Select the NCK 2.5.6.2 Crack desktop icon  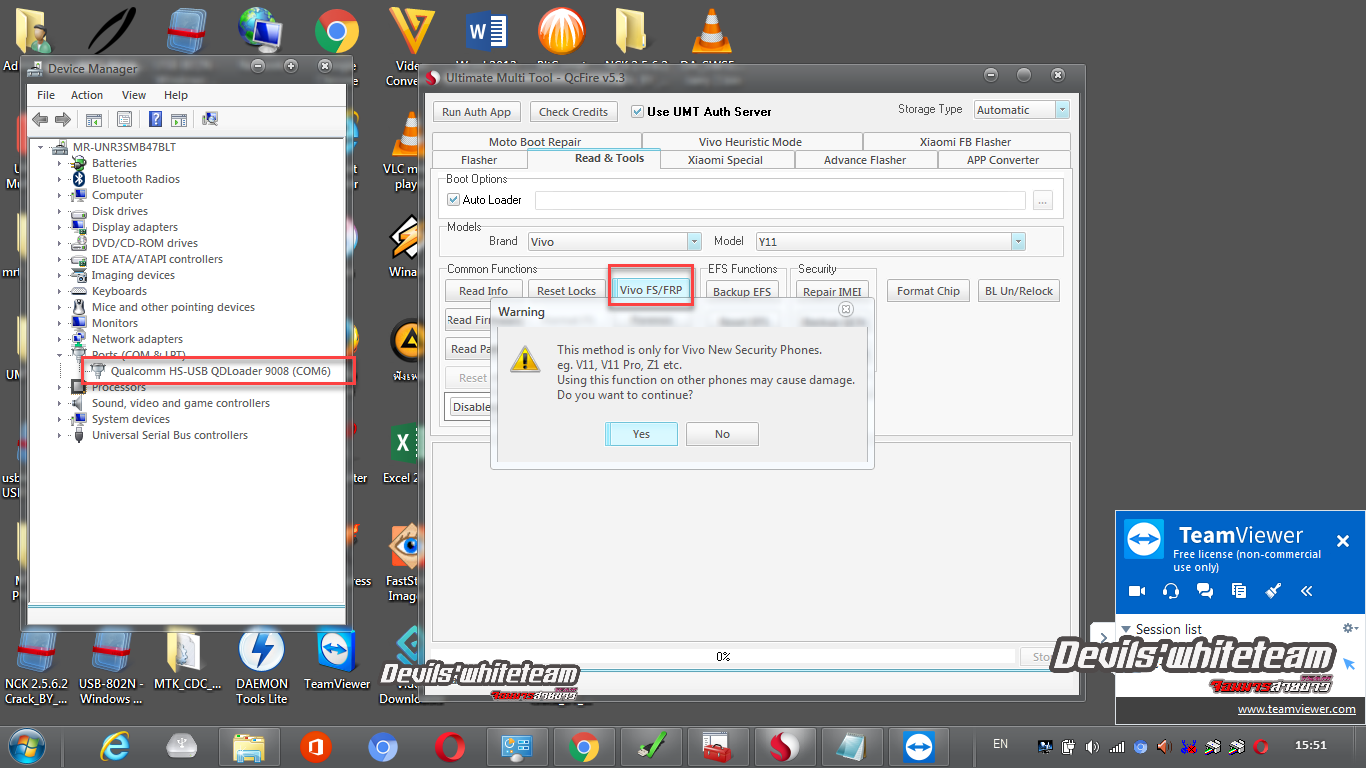point(37,664)
